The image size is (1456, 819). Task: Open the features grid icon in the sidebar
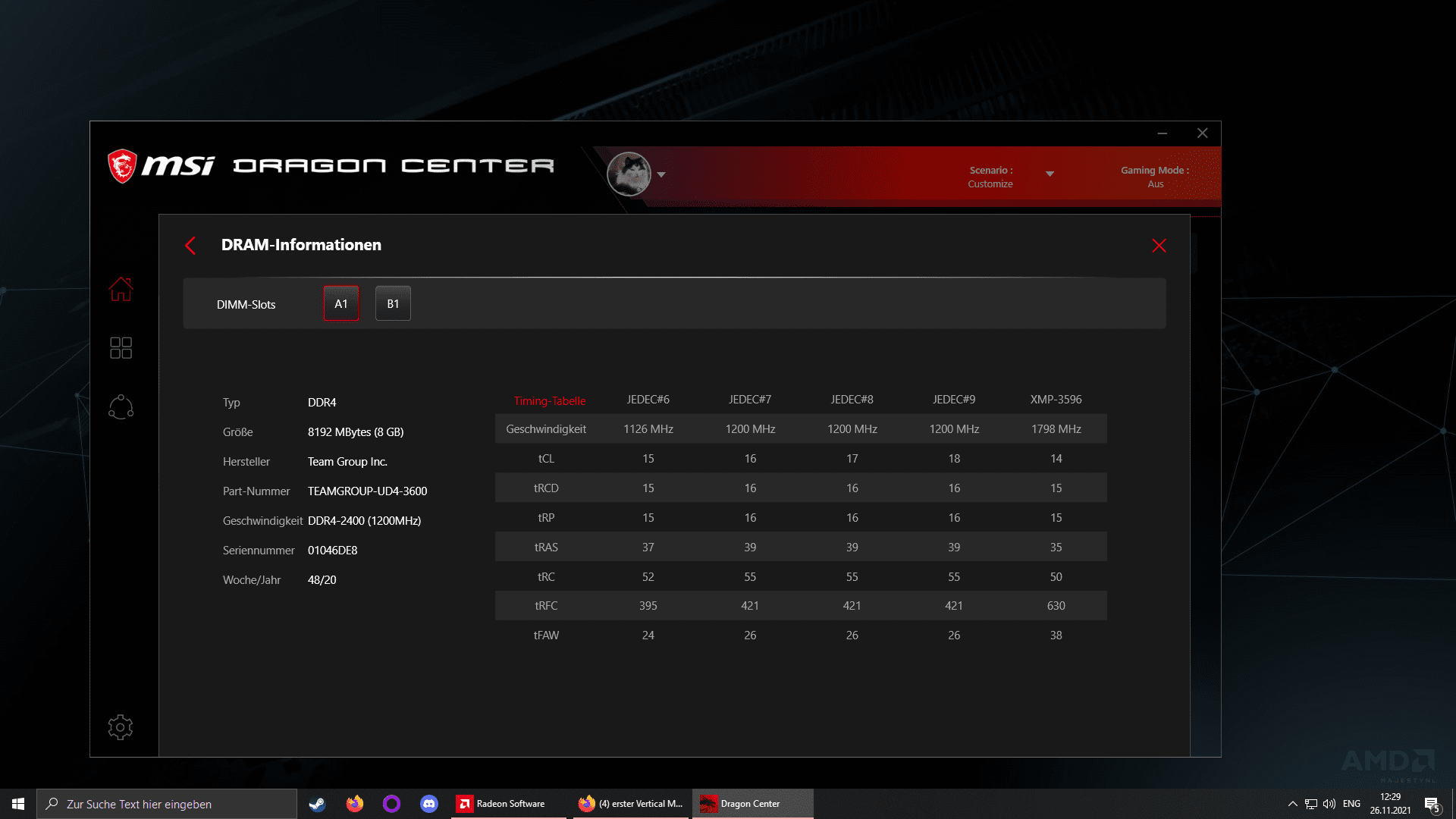pyautogui.click(x=121, y=348)
